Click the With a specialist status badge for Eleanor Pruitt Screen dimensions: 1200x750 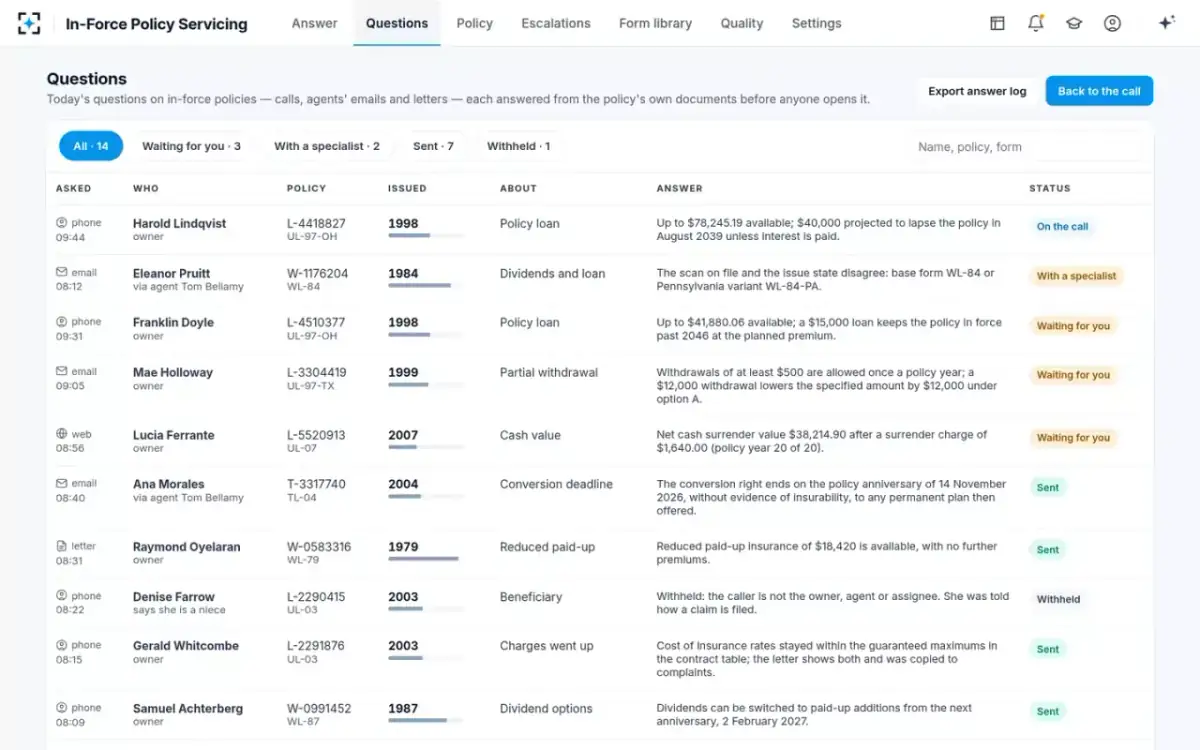(x=1076, y=276)
